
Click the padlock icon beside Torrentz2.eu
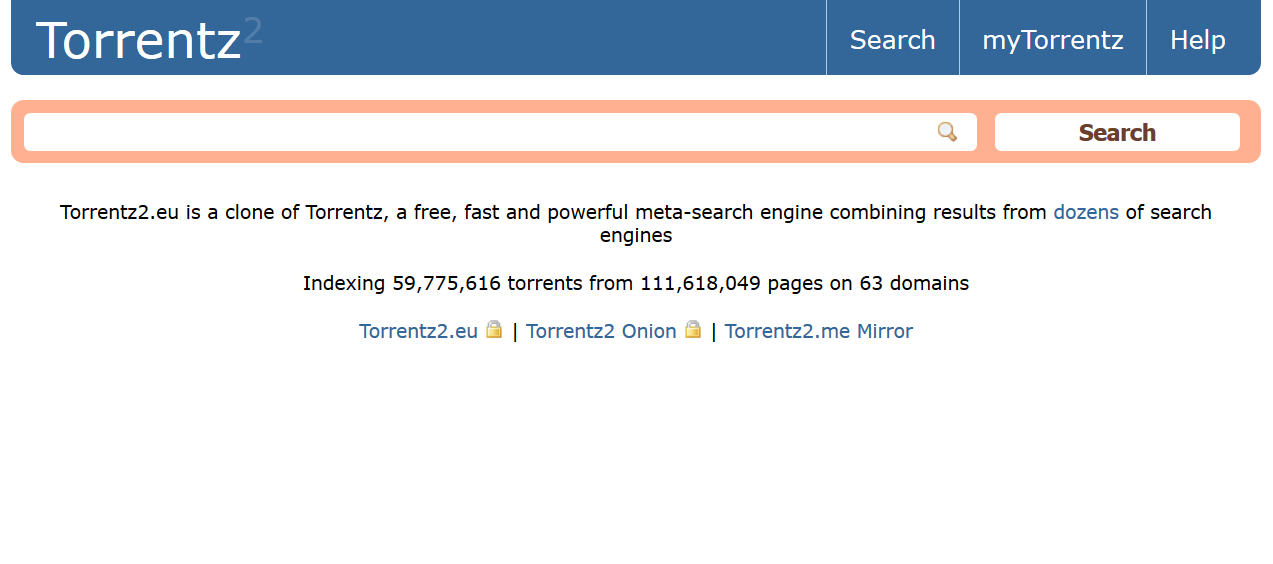coord(494,330)
